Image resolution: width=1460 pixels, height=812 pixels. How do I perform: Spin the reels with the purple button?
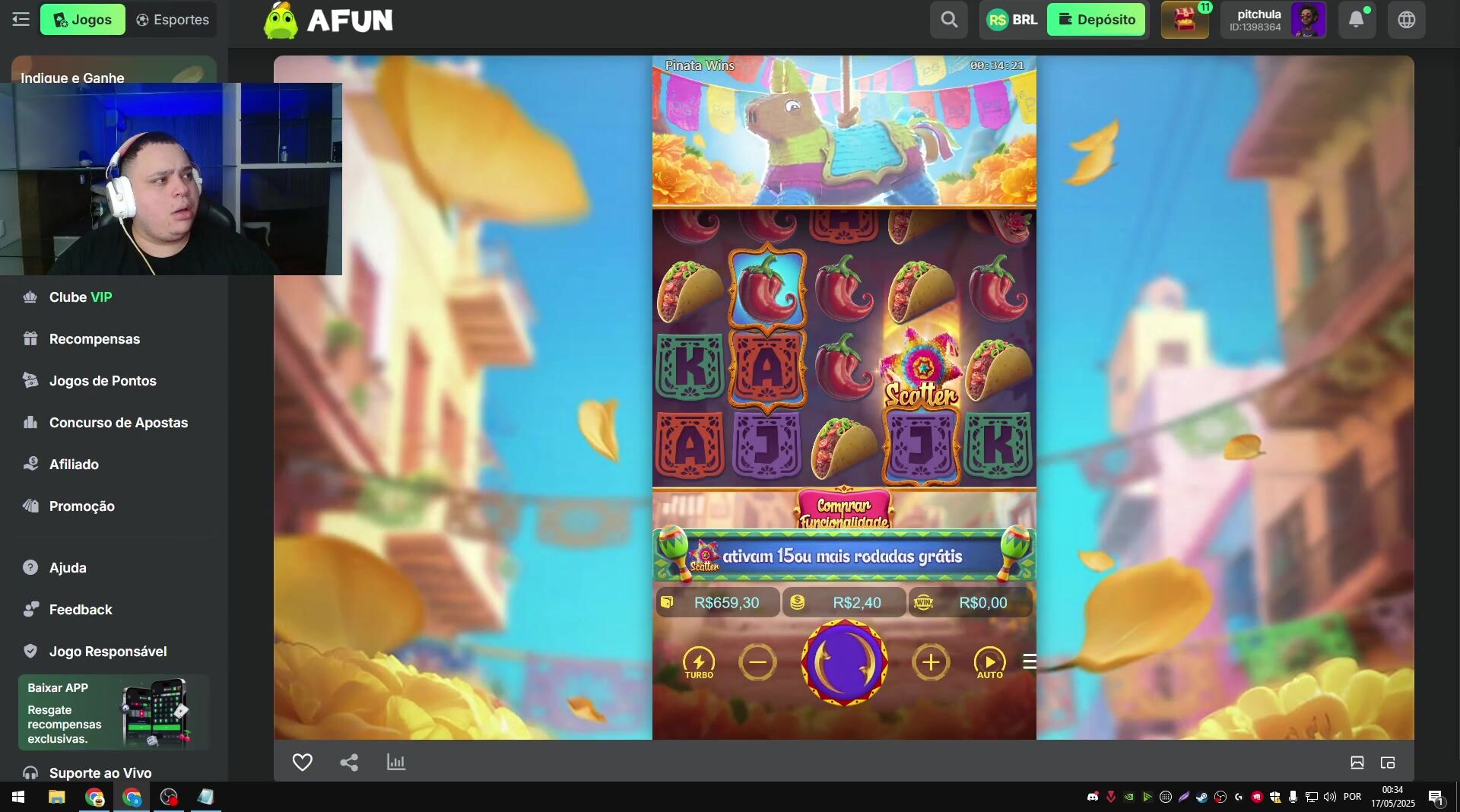pos(844,662)
